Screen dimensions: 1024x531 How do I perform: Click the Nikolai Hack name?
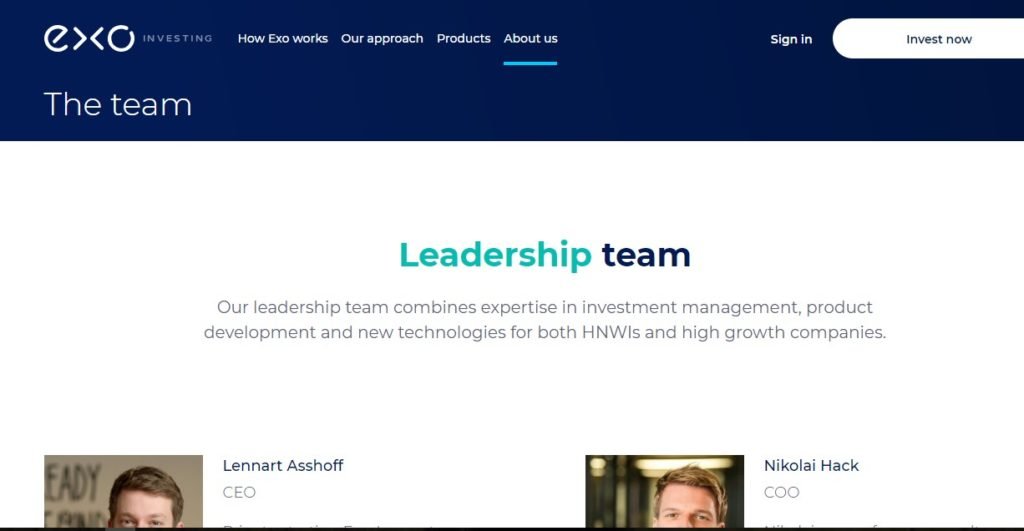click(x=812, y=466)
